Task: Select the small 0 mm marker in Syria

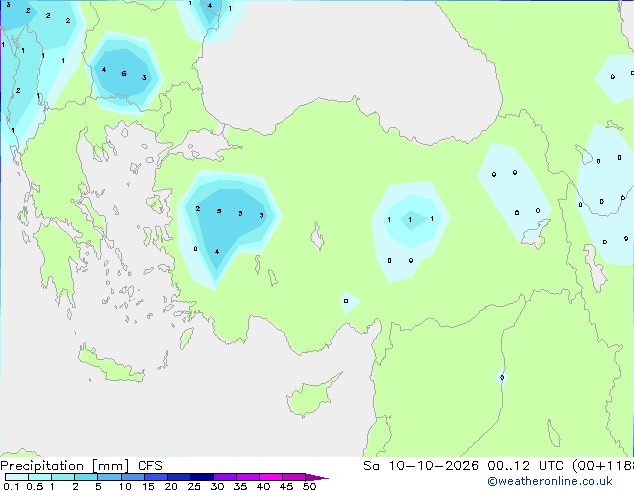Action: (502, 377)
